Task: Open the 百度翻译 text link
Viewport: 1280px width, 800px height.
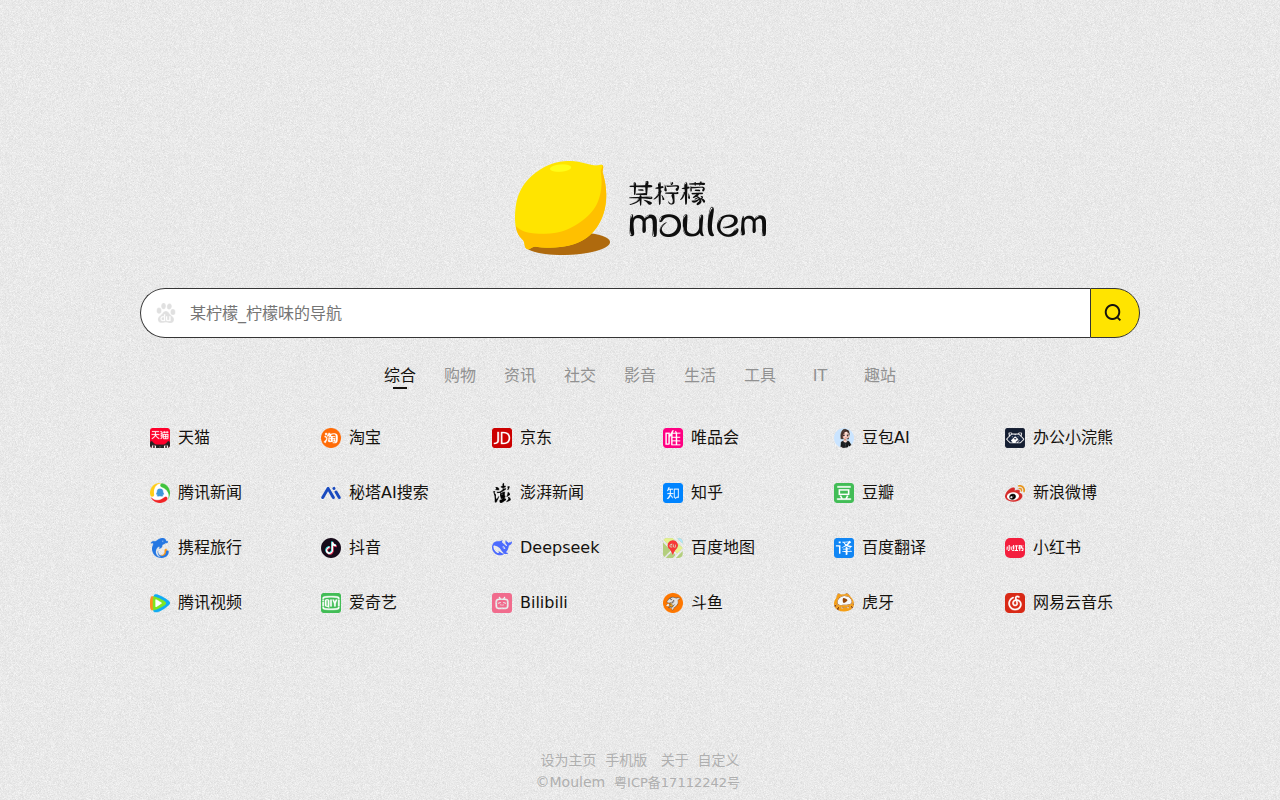Action: [x=894, y=548]
